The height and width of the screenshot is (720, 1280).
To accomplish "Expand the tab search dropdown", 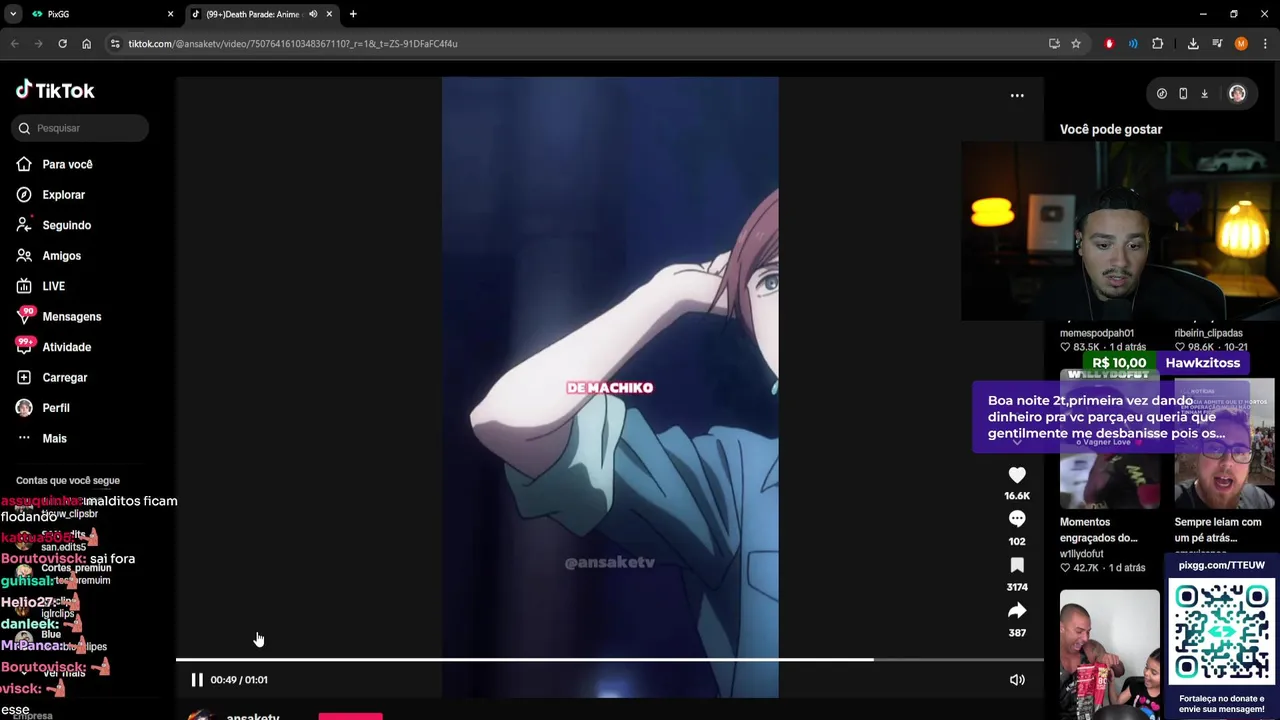I will tap(13, 14).
